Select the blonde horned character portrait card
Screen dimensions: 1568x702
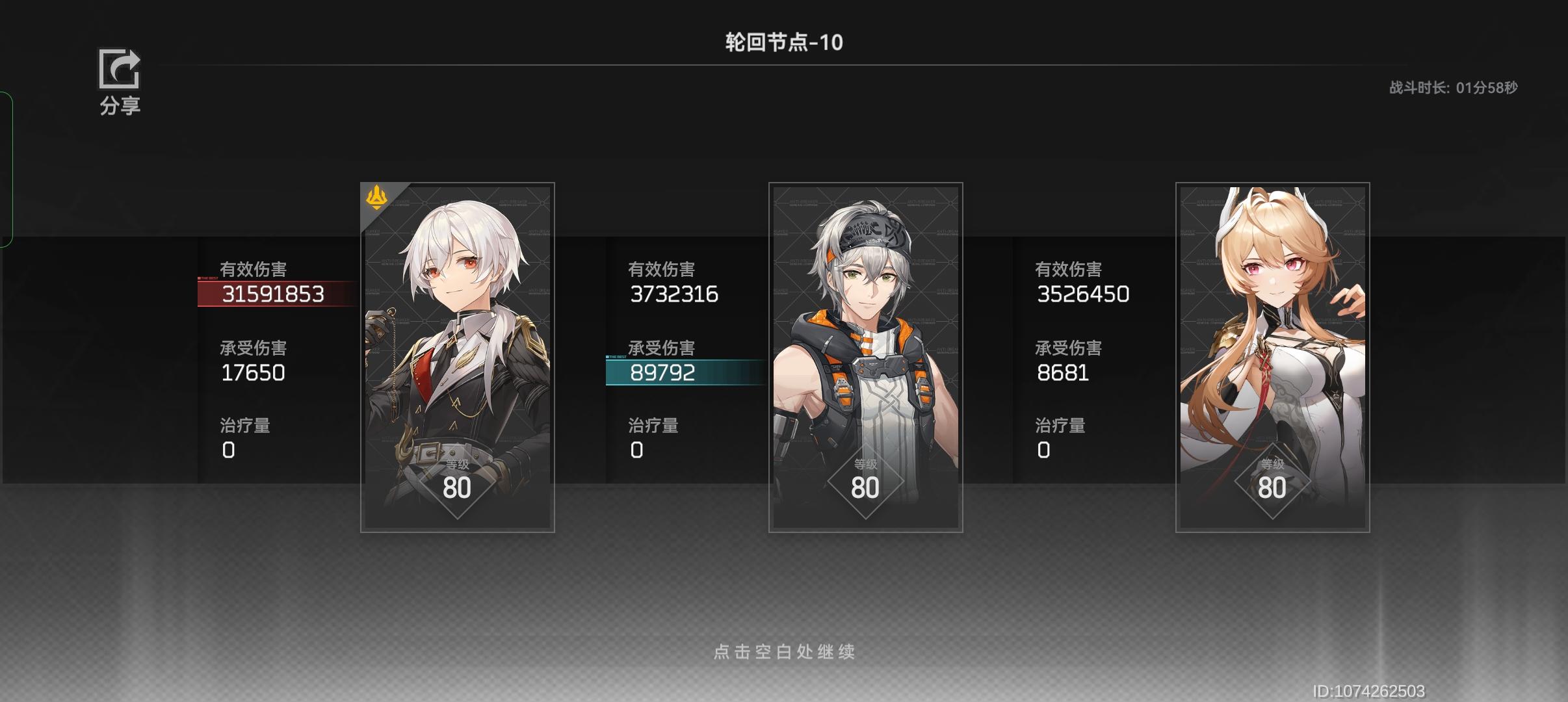pos(1272,357)
